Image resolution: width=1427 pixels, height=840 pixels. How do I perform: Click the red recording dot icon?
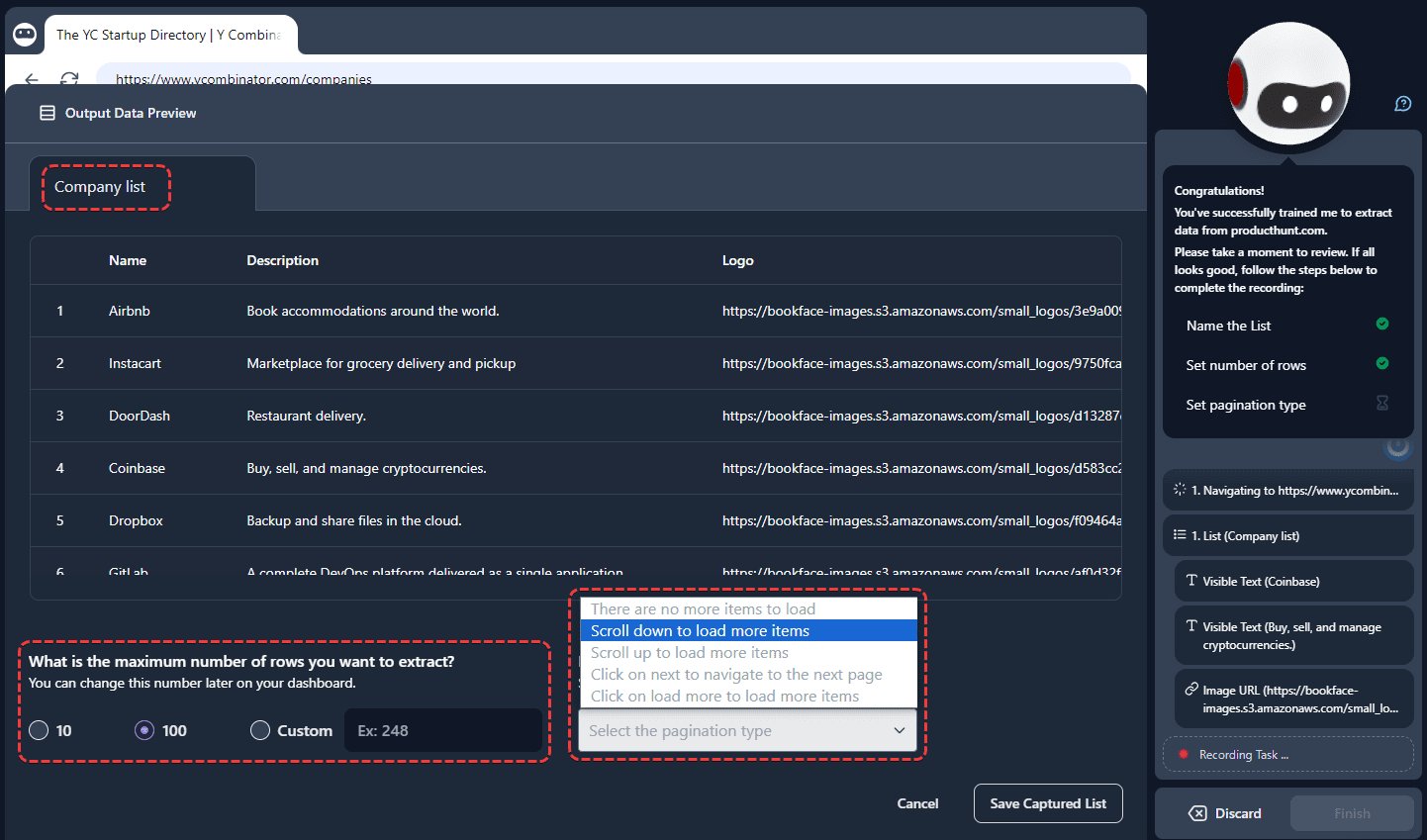click(1183, 754)
